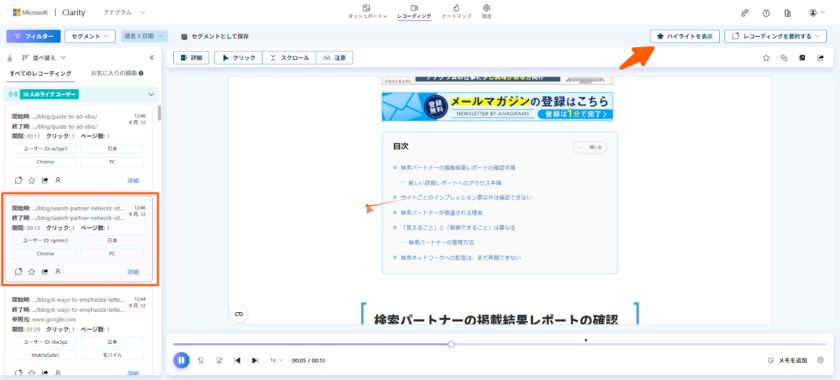Toggle the クリック view button
840x380 pixels.
point(238,58)
